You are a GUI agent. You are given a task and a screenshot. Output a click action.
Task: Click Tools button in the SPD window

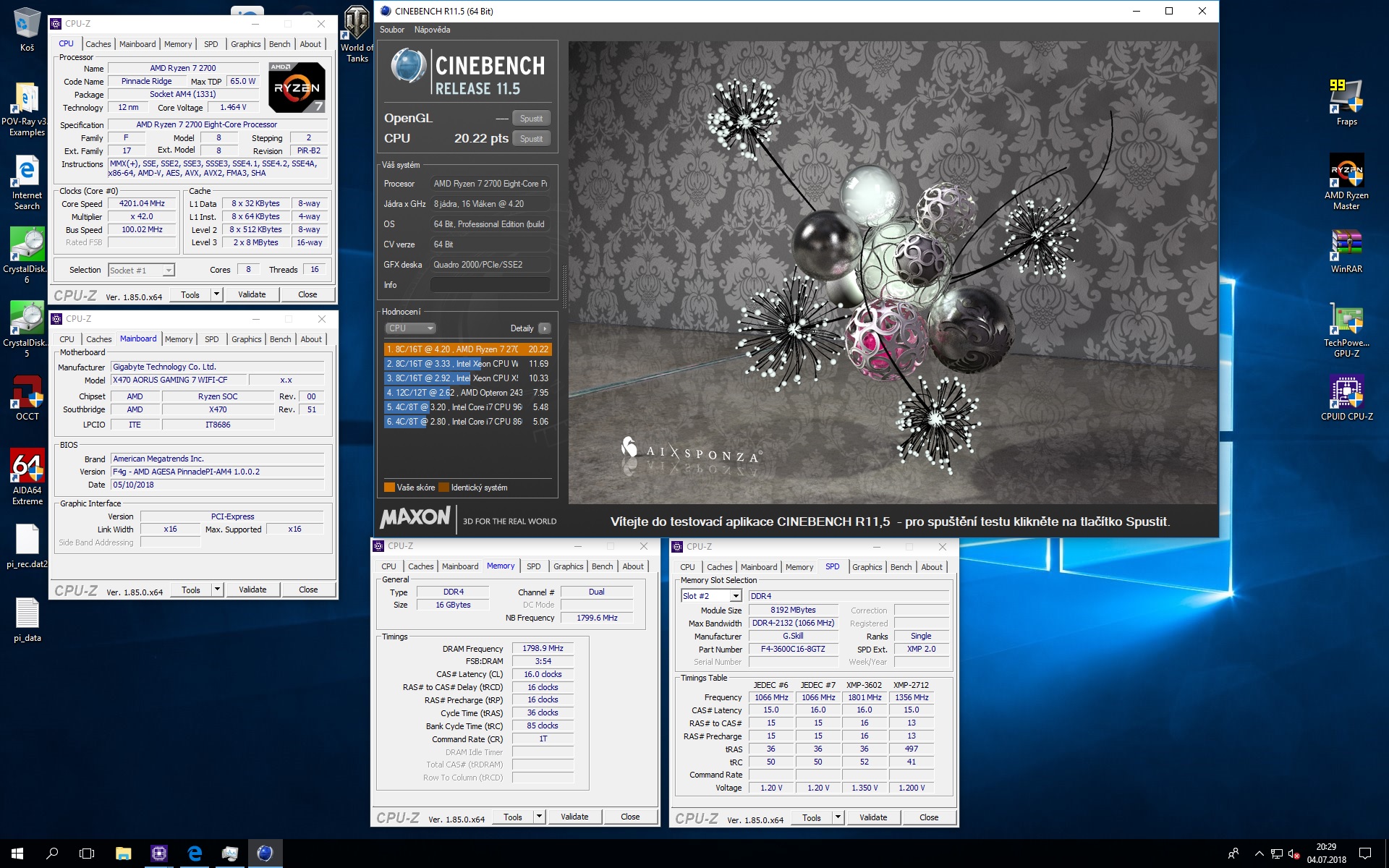(x=812, y=818)
